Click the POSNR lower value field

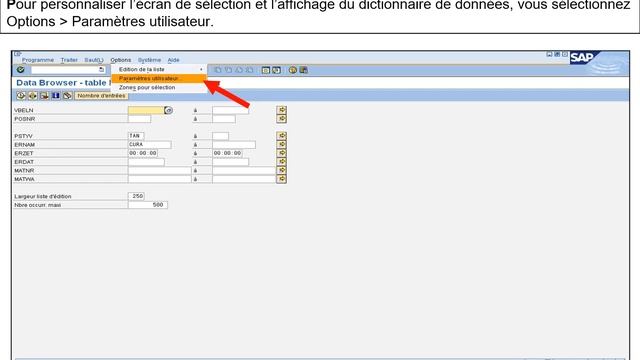[139, 119]
